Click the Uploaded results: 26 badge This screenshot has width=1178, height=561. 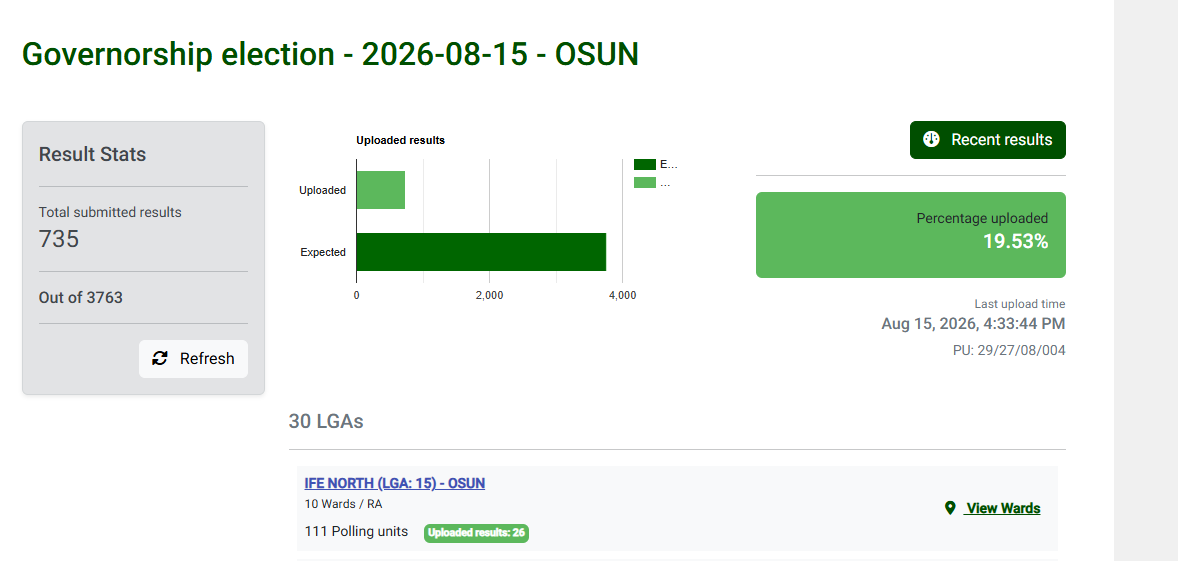coord(476,533)
